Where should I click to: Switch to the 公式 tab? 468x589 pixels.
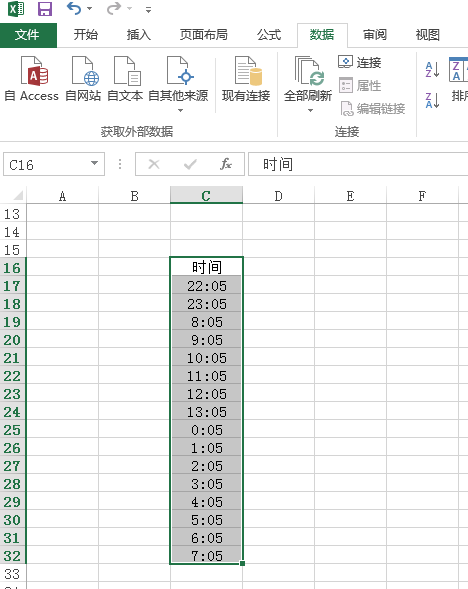click(269, 35)
